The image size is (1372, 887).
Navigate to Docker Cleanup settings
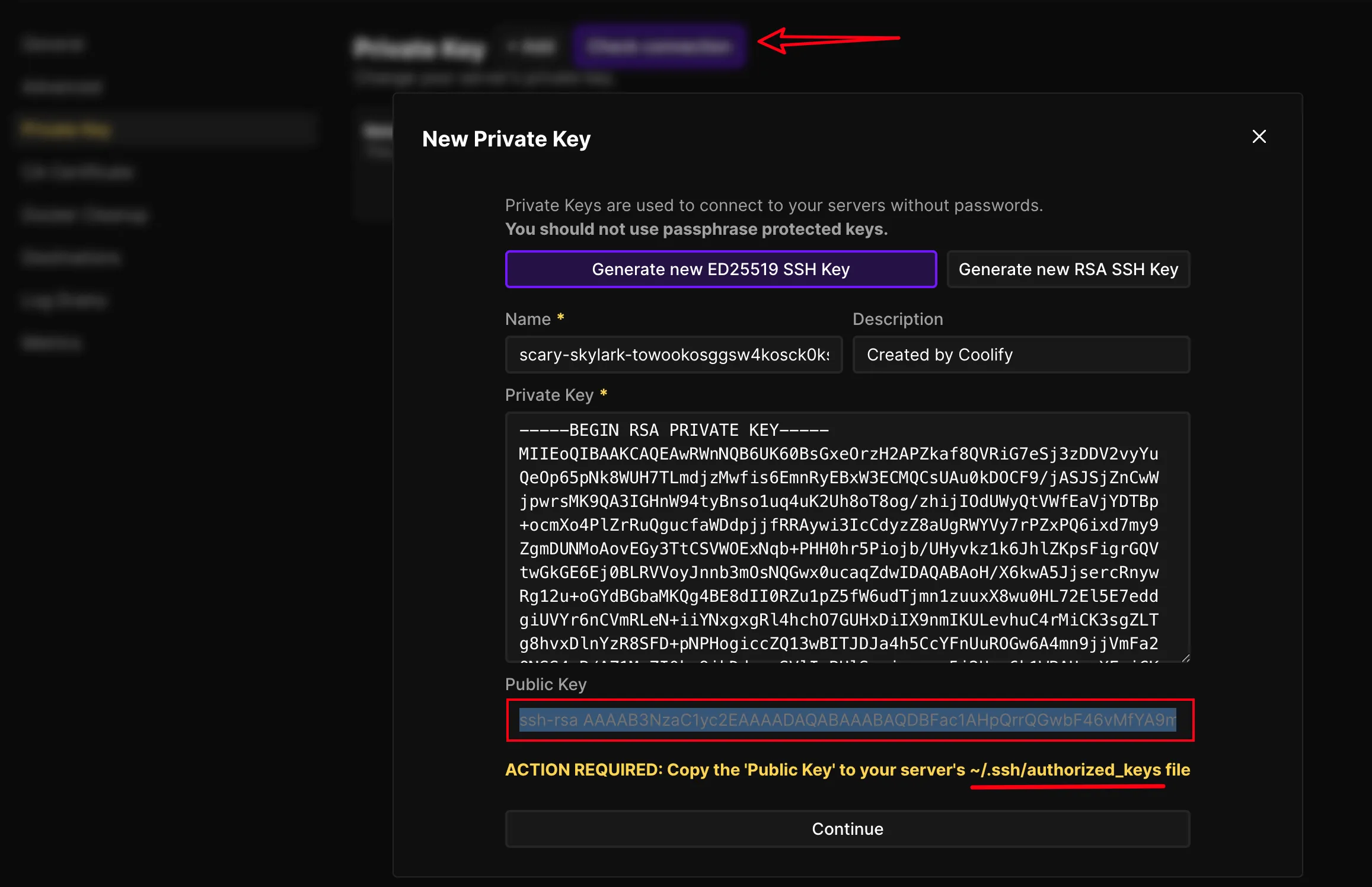(83, 215)
